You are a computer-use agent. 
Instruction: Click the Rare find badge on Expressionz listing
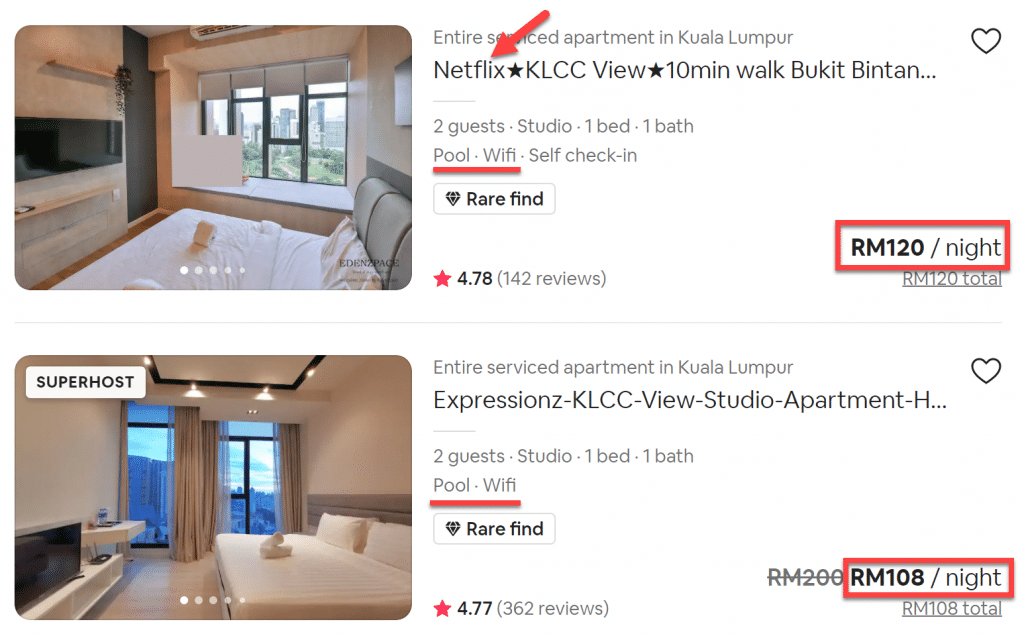[494, 528]
